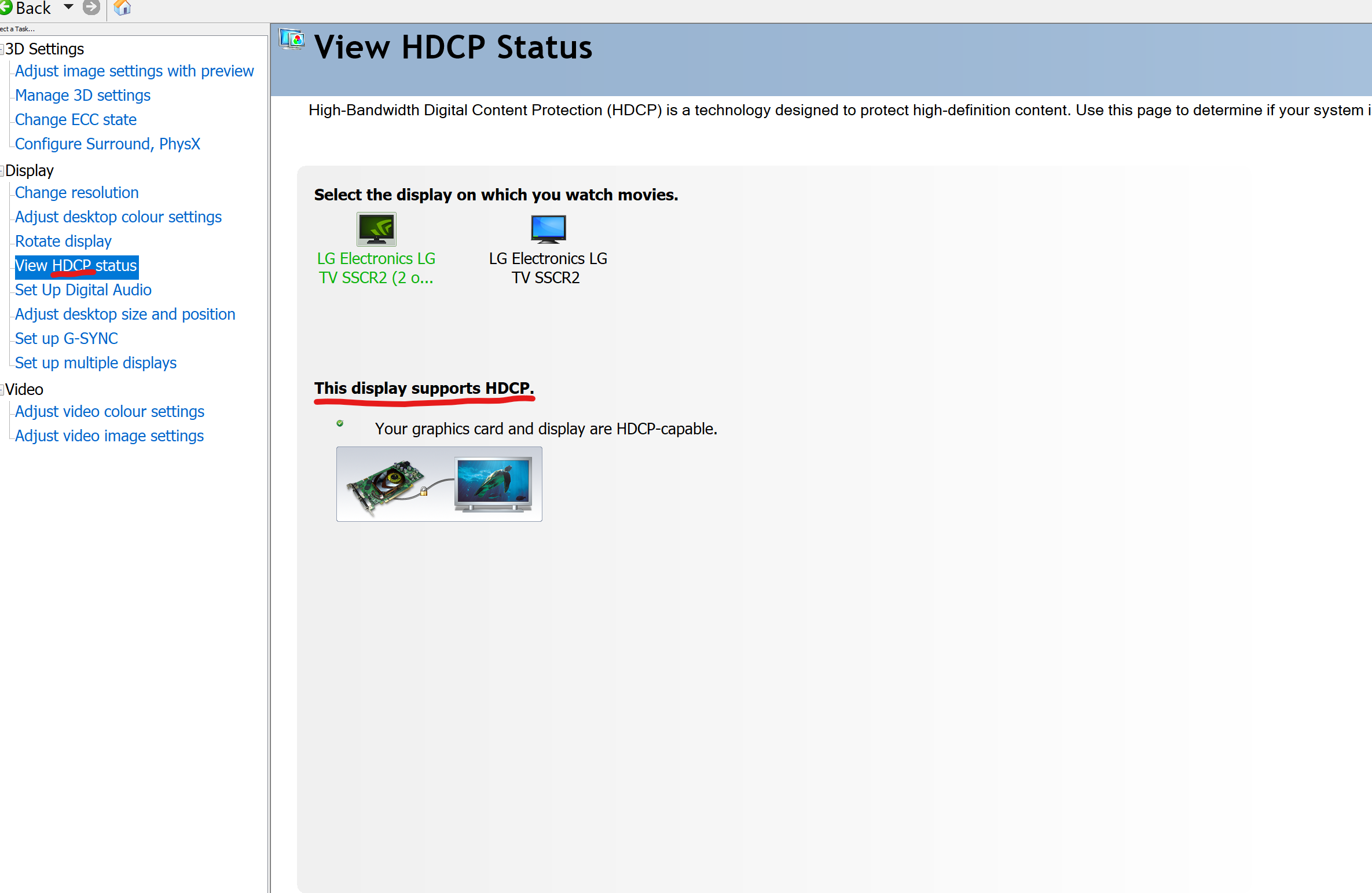The height and width of the screenshot is (893, 1372).
Task: Go to Change resolution page
Action: point(77,193)
